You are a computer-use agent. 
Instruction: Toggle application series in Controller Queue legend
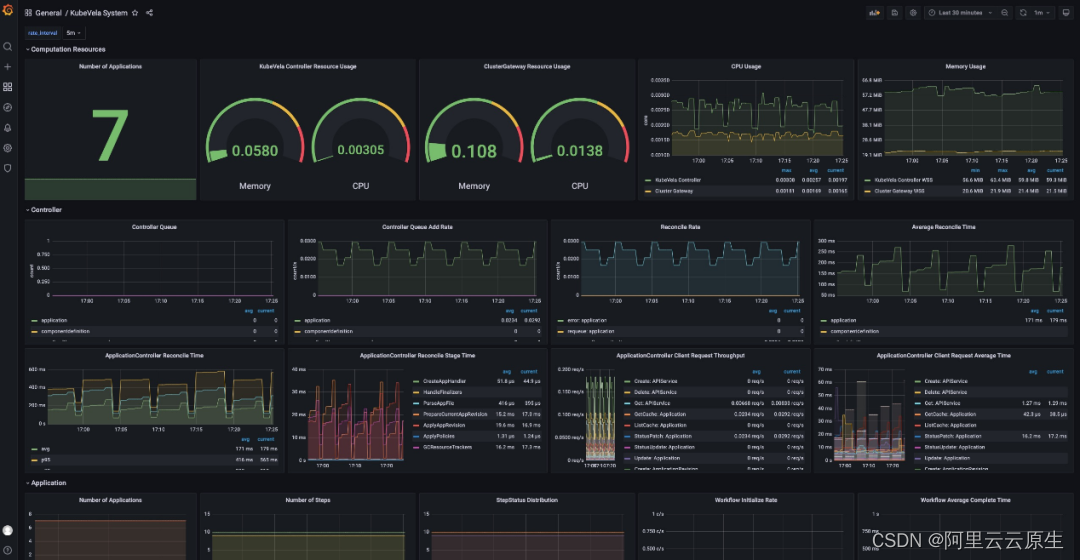tap(54, 320)
